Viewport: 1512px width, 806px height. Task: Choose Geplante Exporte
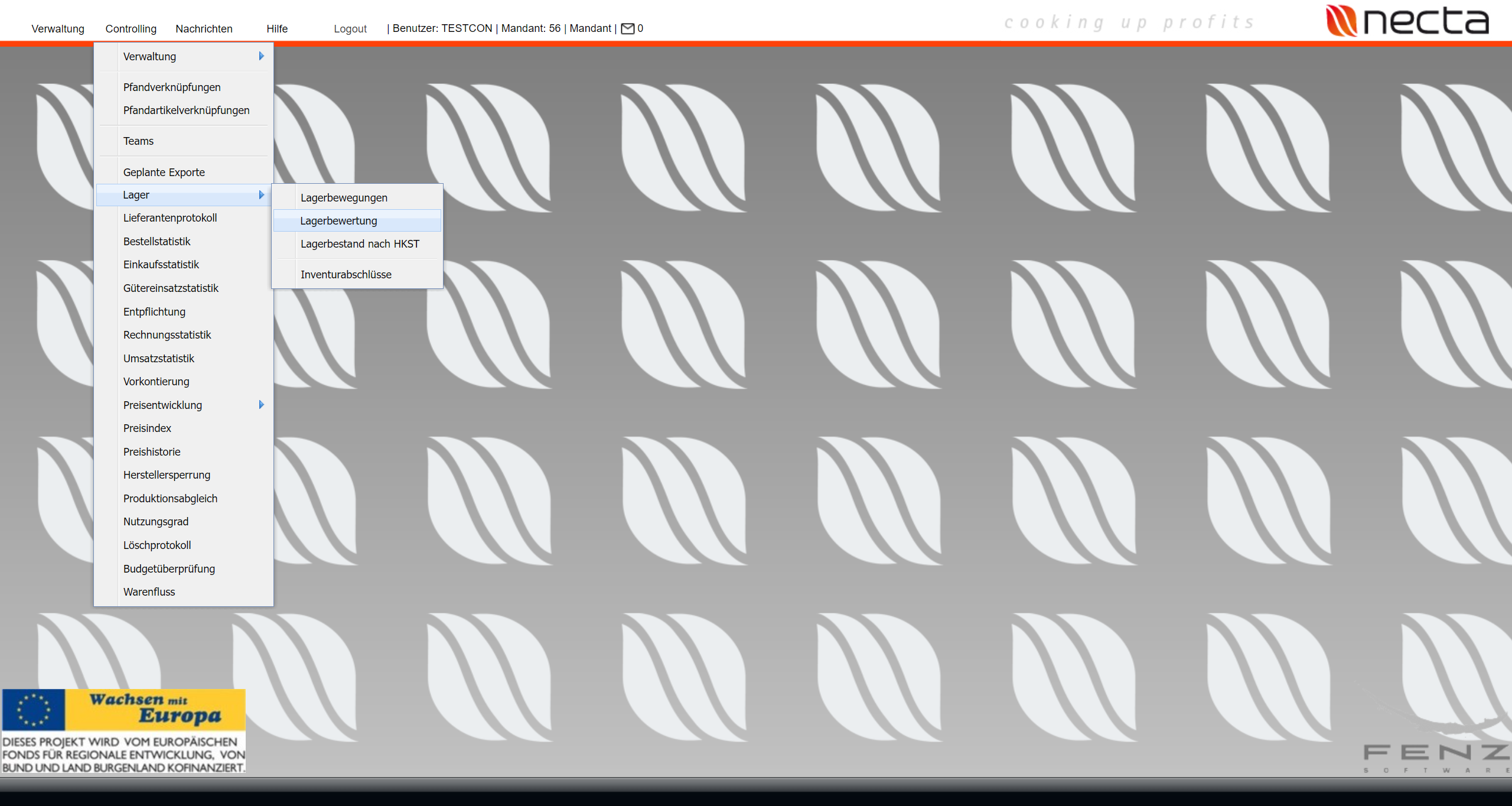point(164,173)
